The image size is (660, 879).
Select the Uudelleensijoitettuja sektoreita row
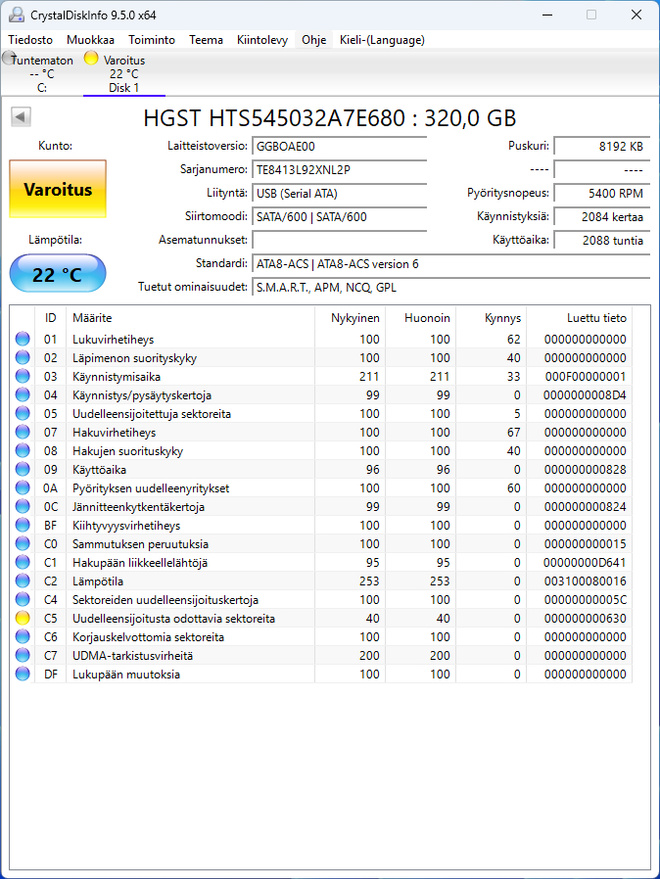pyautogui.click(x=321, y=414)
